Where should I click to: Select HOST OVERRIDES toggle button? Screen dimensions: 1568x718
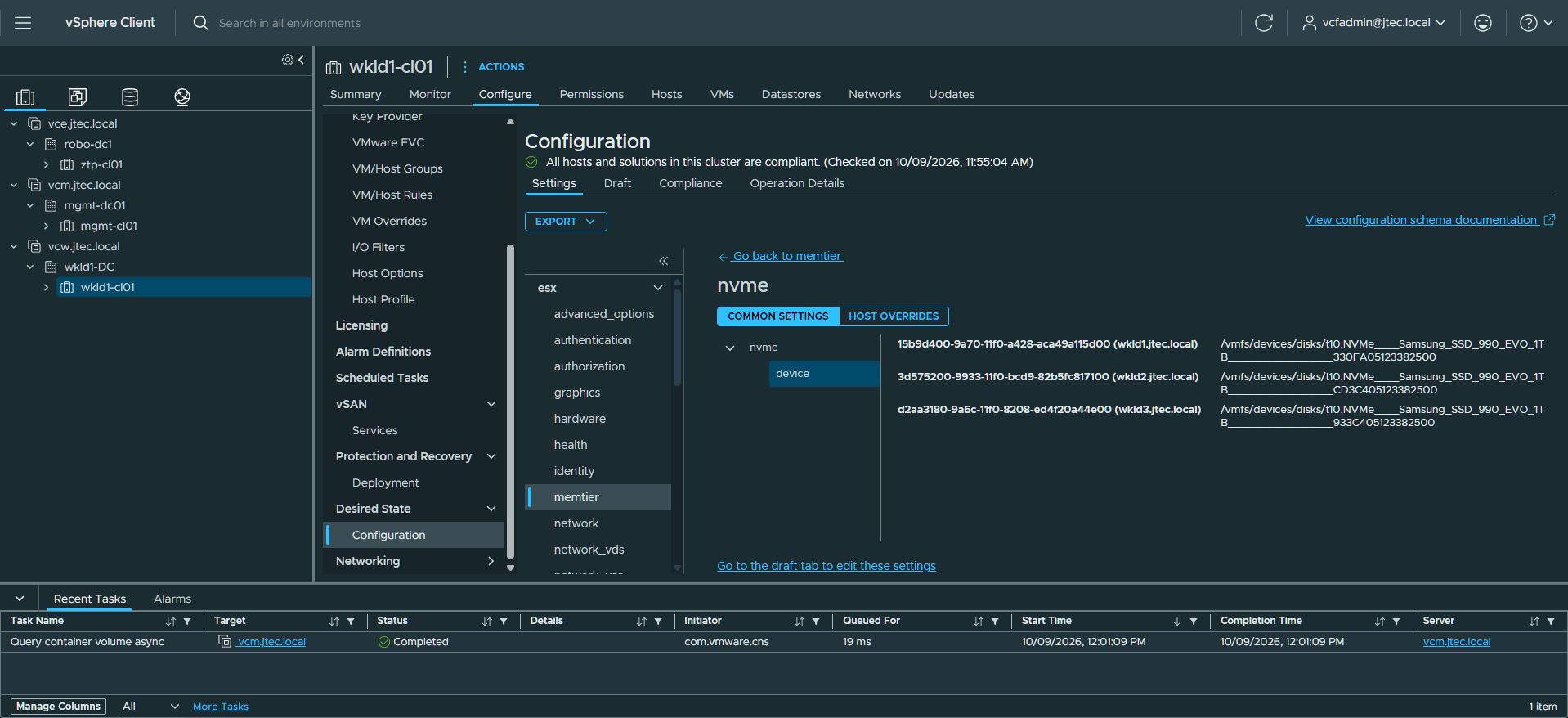(894, 316)
